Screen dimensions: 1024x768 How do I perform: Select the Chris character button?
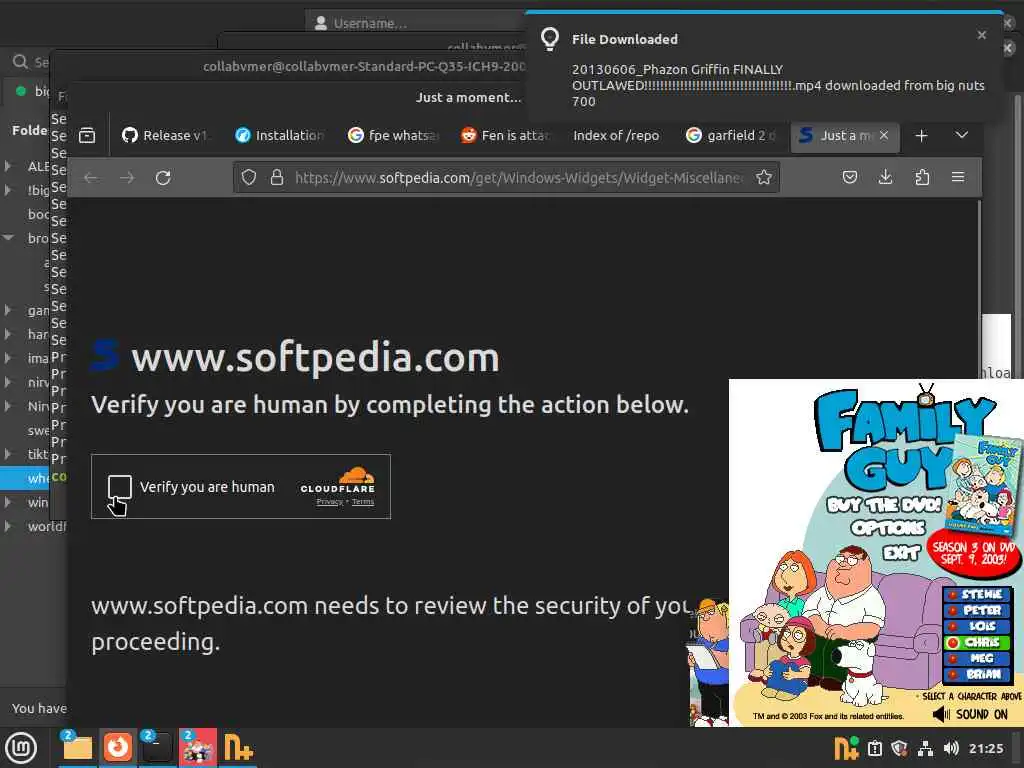978,643
